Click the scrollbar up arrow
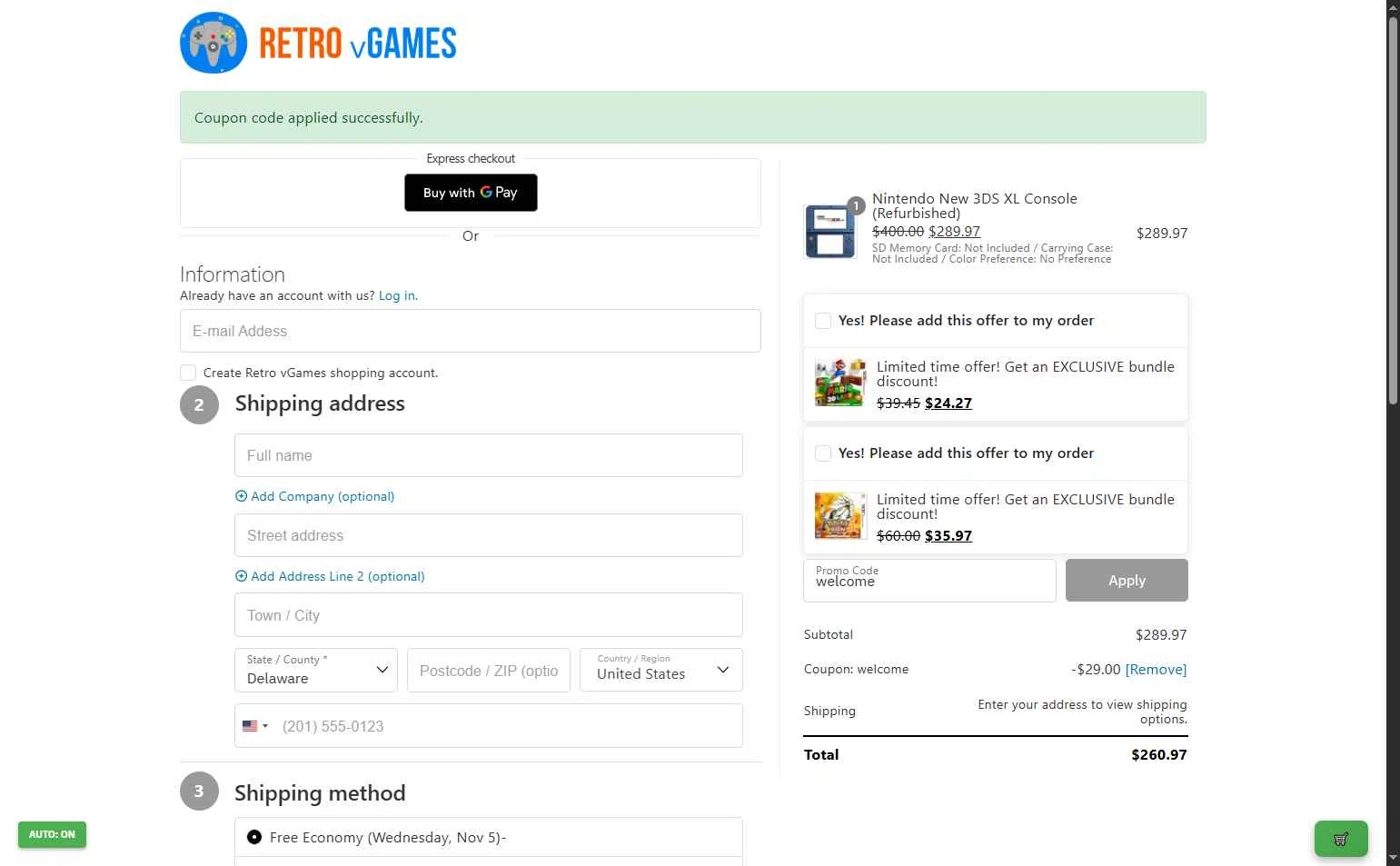 point(1393,7)
